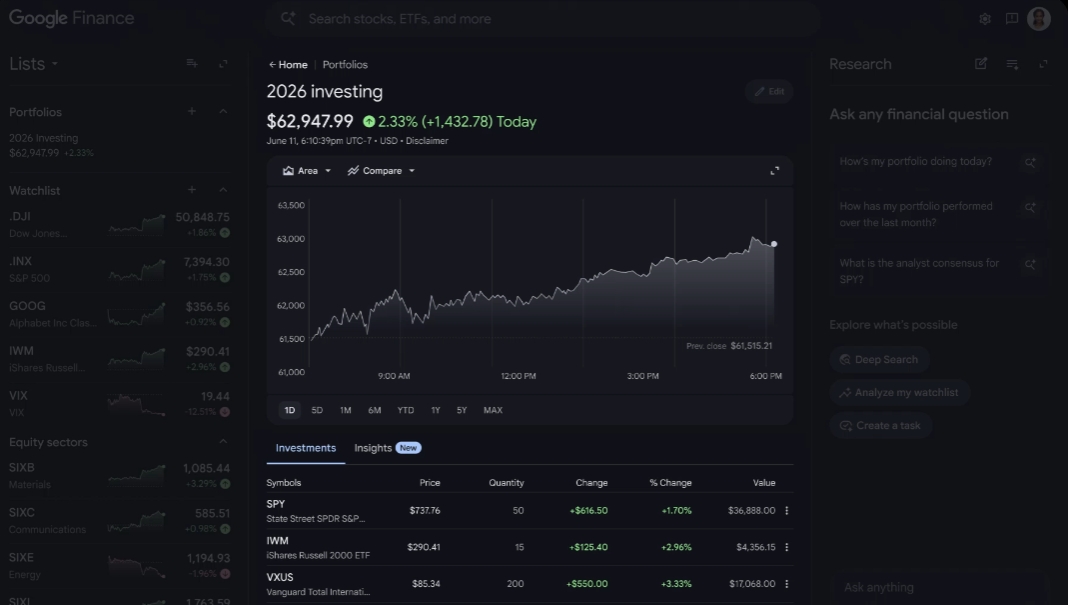This screenshot has height=605, width=1068.
Task: Click the back arrow next to Home
Action: [272, 65]
